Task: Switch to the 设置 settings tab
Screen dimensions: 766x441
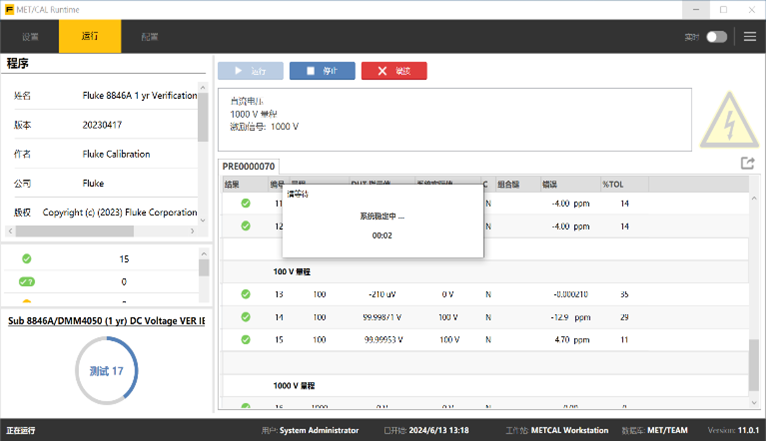Action: pos(30,37)
